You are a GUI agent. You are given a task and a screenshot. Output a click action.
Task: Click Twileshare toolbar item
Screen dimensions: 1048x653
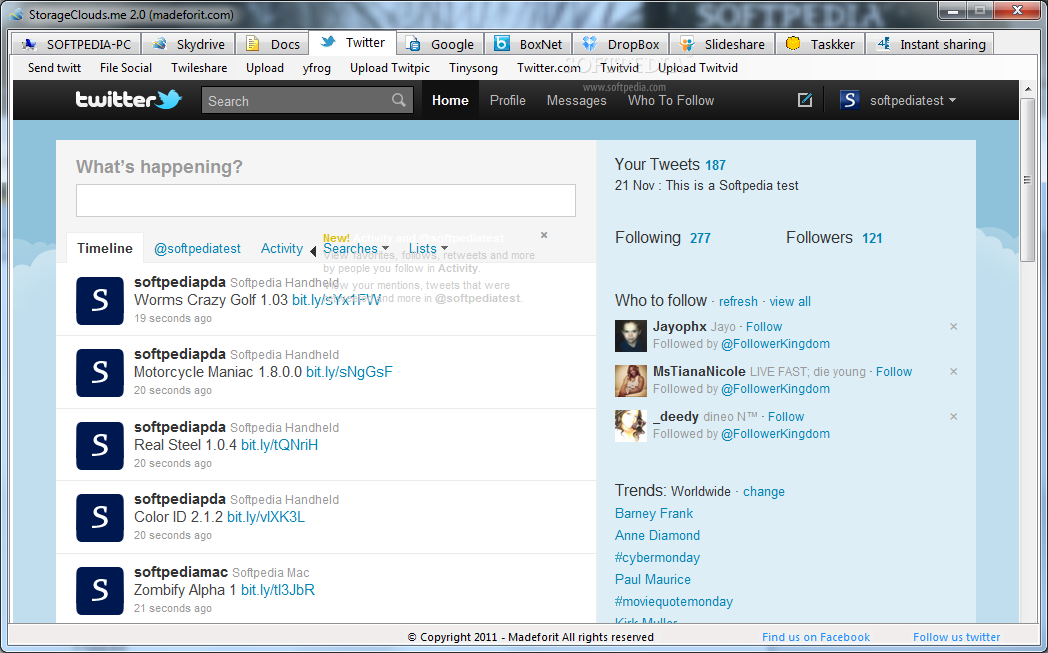click(x=199, y=68)
